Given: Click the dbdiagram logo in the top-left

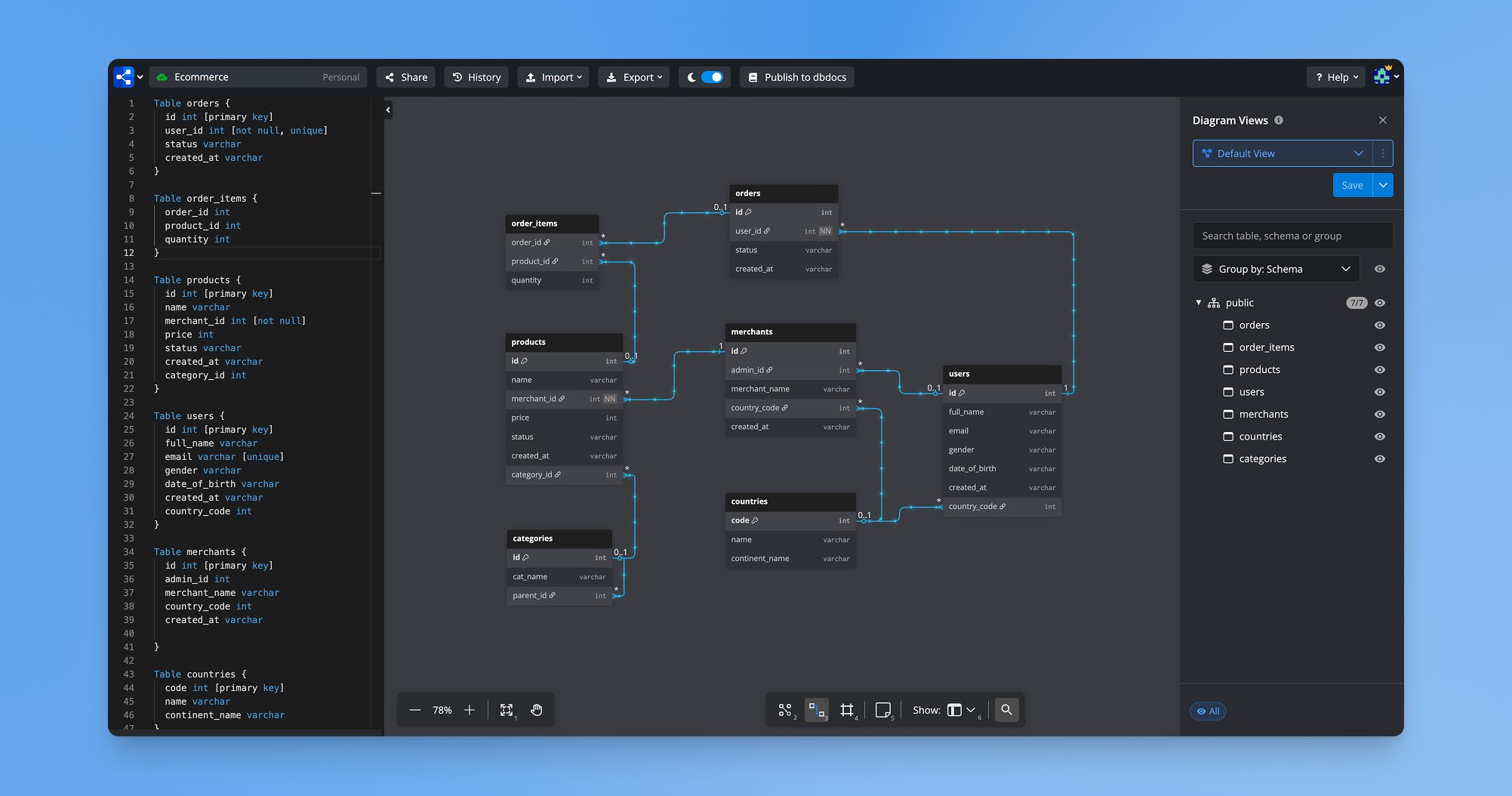Looking at the screenshot, I should pos(123,76).
